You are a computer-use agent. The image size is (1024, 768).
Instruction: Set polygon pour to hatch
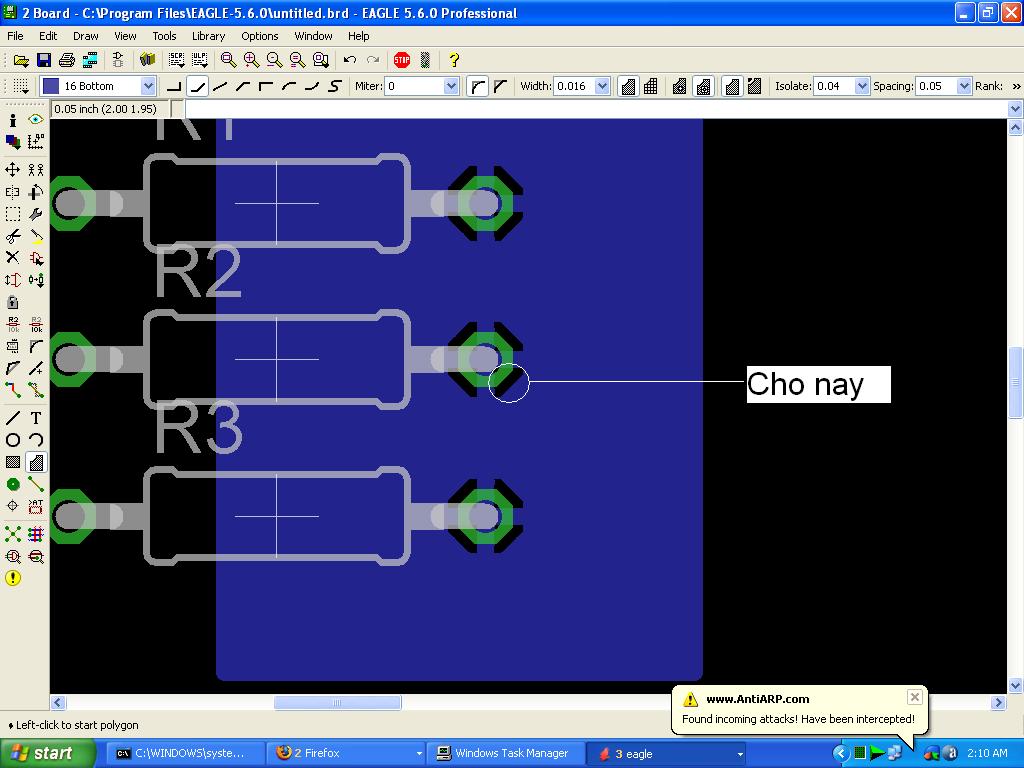[650, 86]
